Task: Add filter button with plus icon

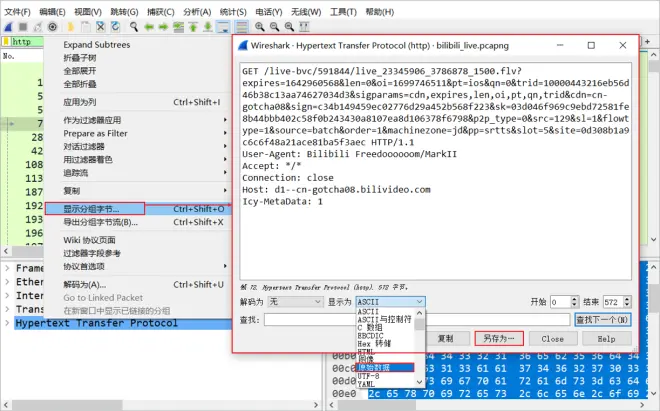Action: (x=647, y=42)
